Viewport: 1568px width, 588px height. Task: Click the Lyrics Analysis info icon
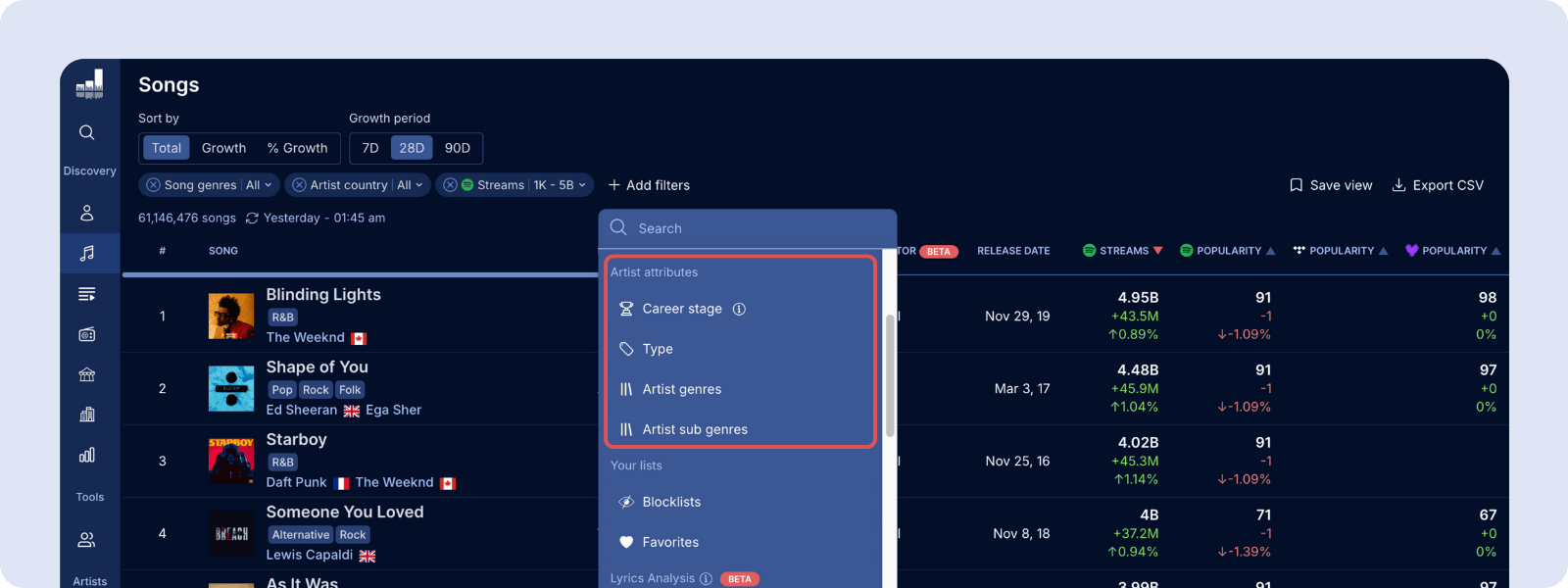point(706,578)
